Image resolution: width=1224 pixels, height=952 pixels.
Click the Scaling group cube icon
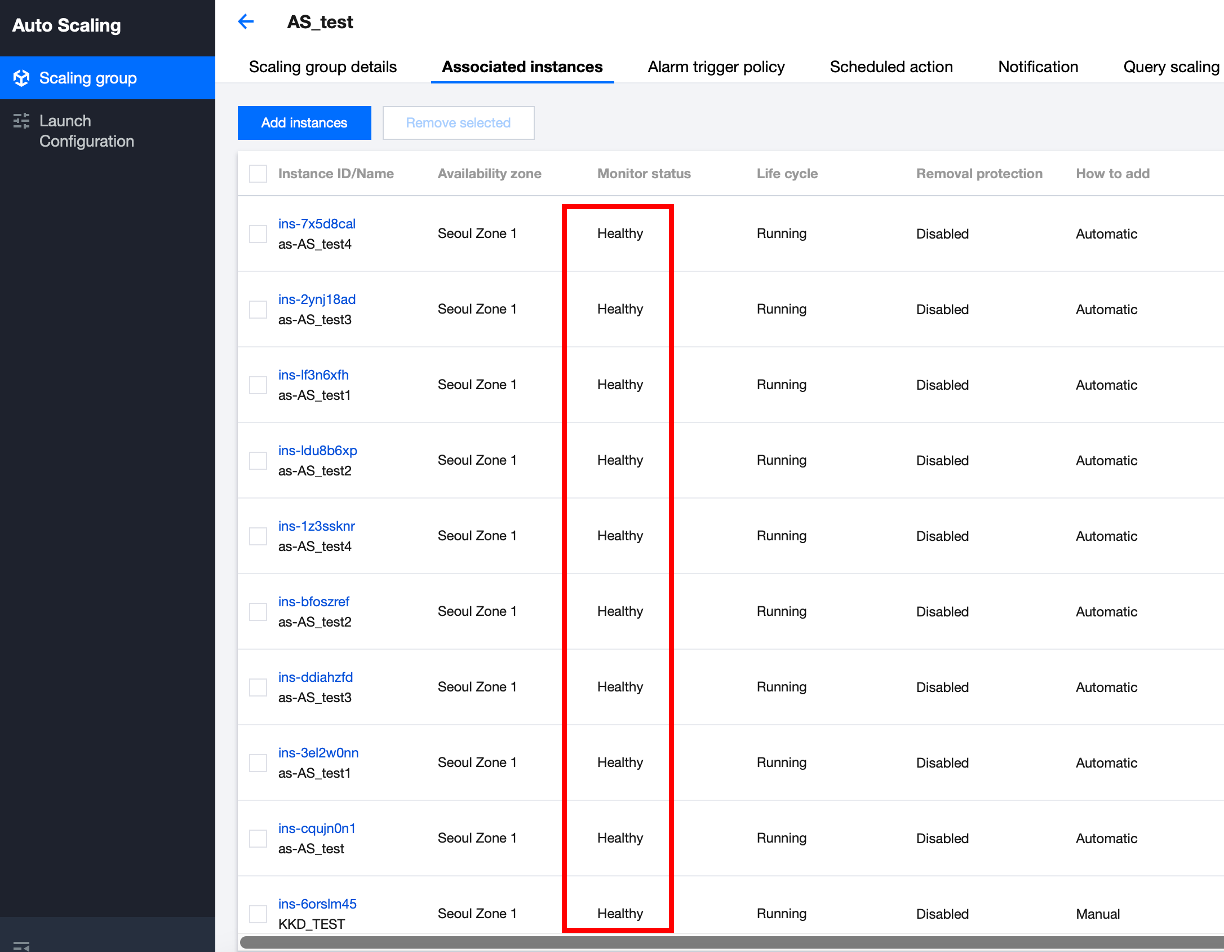[21, 78]
